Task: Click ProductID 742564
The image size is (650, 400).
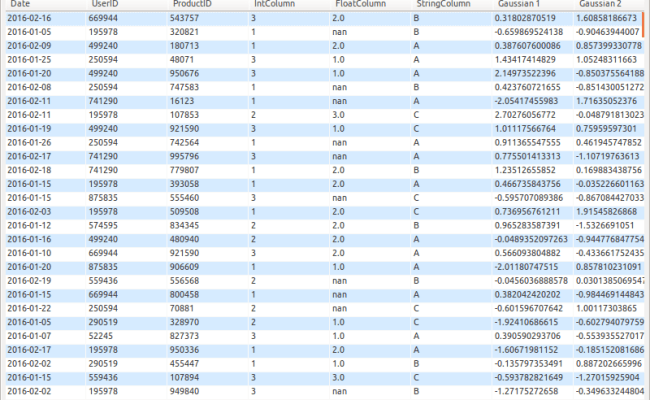Action: [184, 143]
